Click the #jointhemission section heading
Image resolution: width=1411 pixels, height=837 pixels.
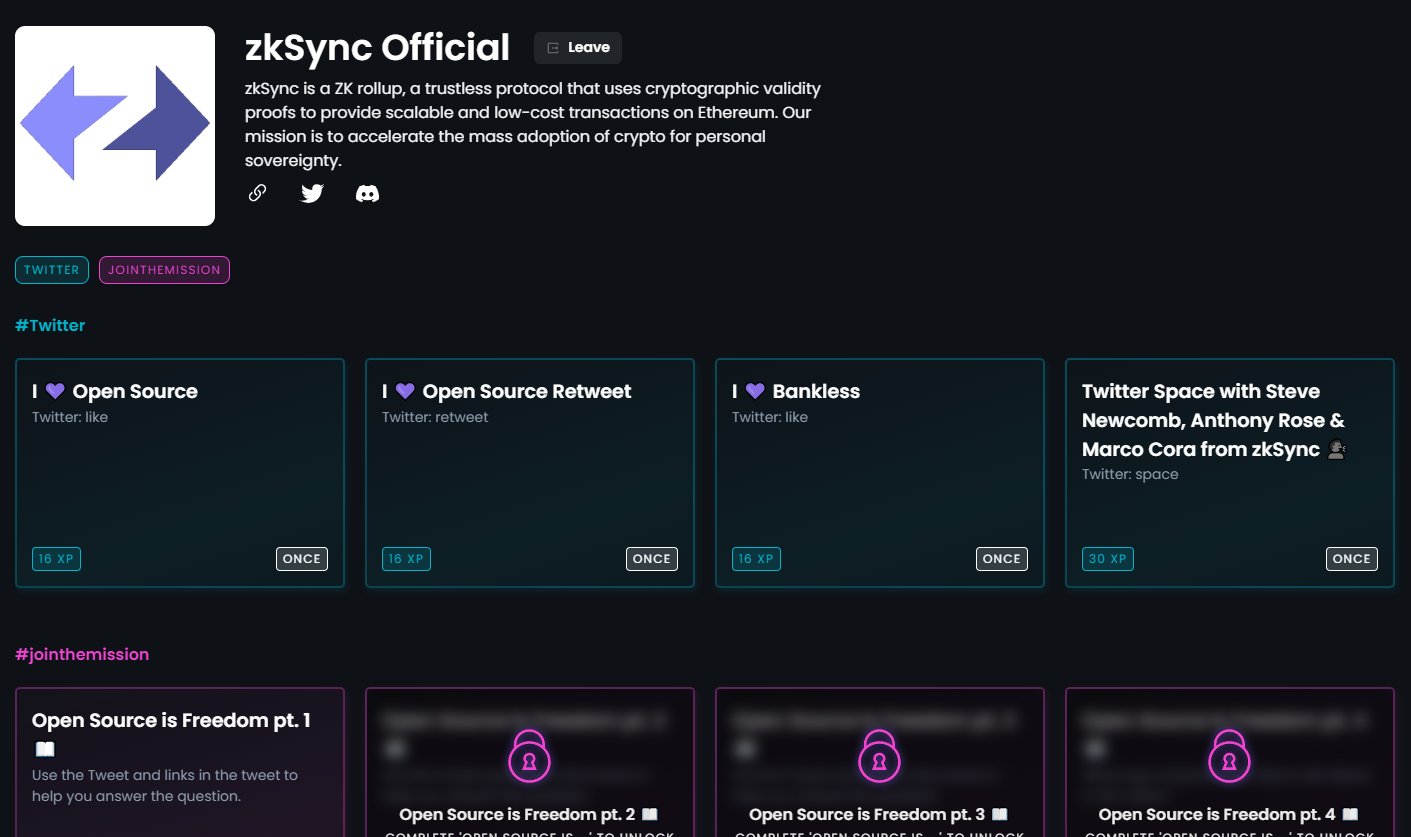[x=83, y=653]
